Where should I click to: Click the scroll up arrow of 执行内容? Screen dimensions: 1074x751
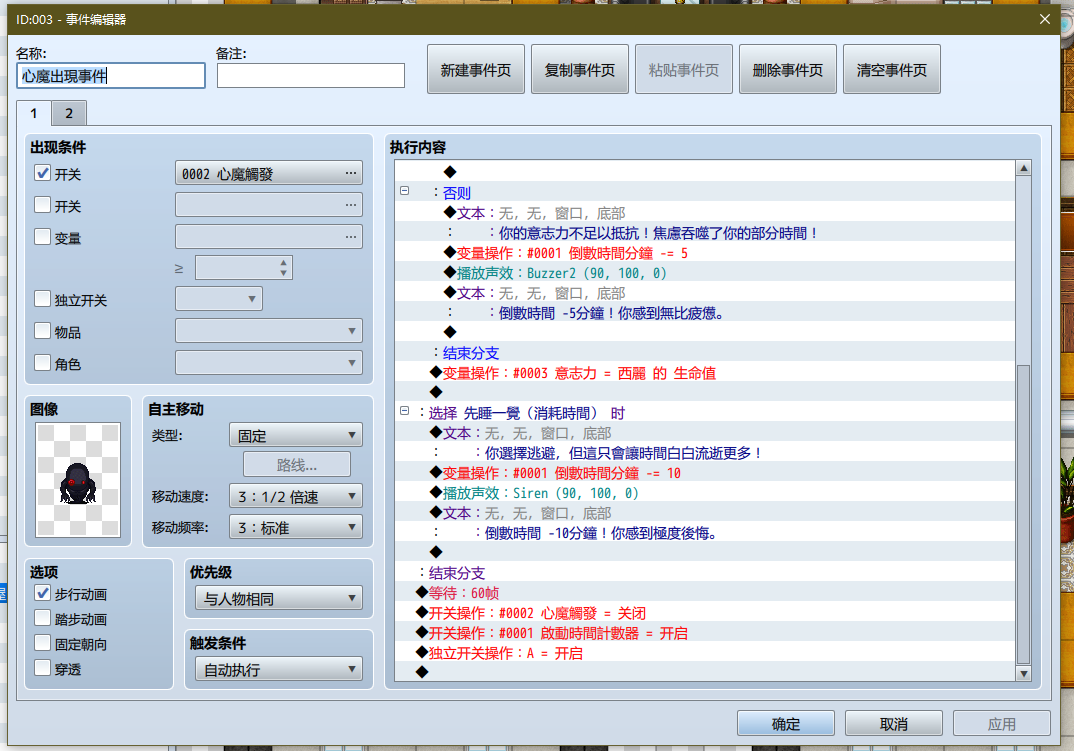1023,168
